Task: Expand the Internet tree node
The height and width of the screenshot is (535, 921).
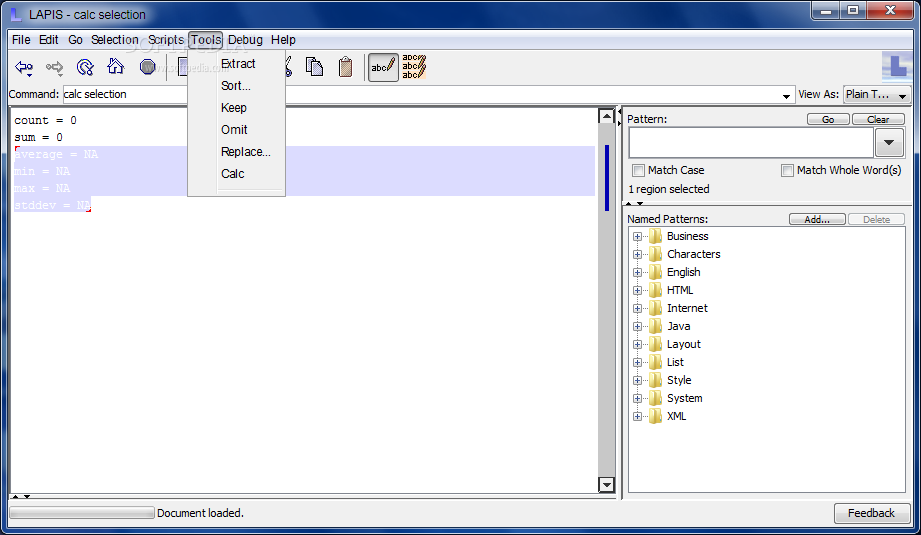Action: (x=637, y=308)
